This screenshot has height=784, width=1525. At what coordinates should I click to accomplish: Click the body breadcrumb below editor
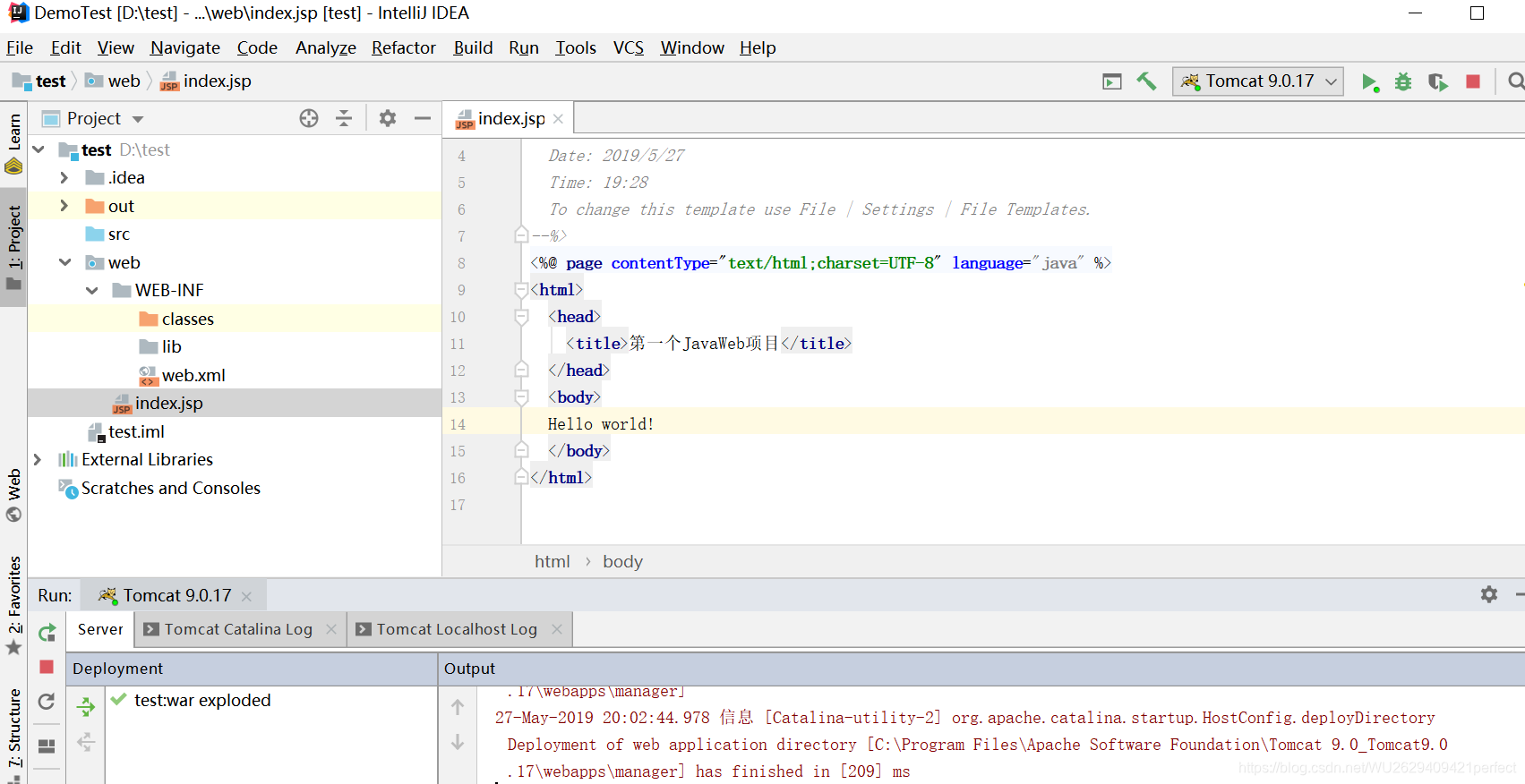[622, 562]
